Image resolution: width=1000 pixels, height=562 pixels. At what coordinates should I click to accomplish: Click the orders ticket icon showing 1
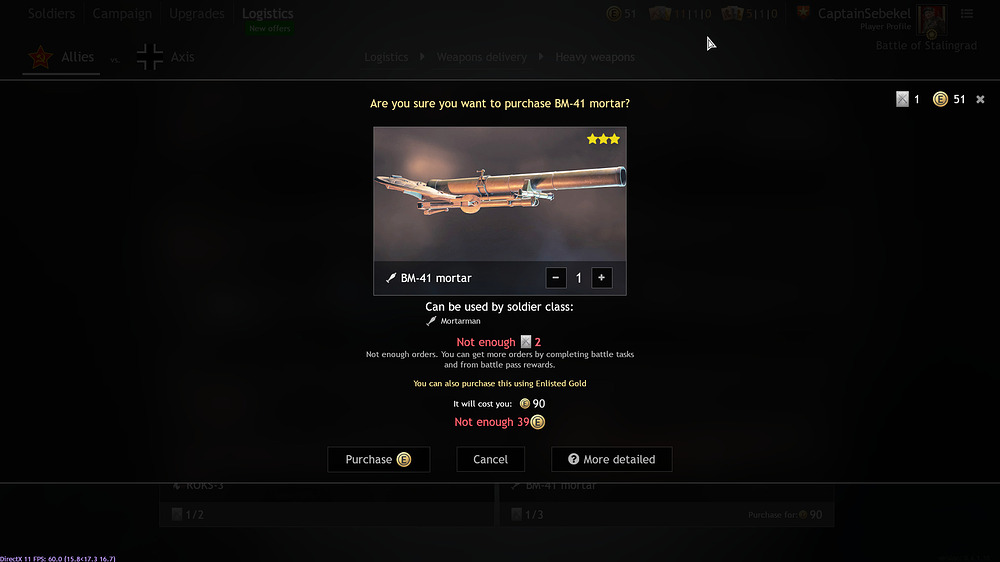[902, 99]
